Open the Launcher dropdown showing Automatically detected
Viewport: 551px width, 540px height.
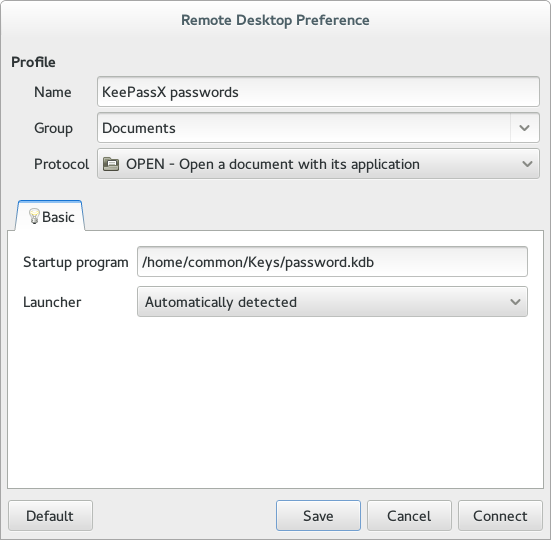[x=332, y=302]
